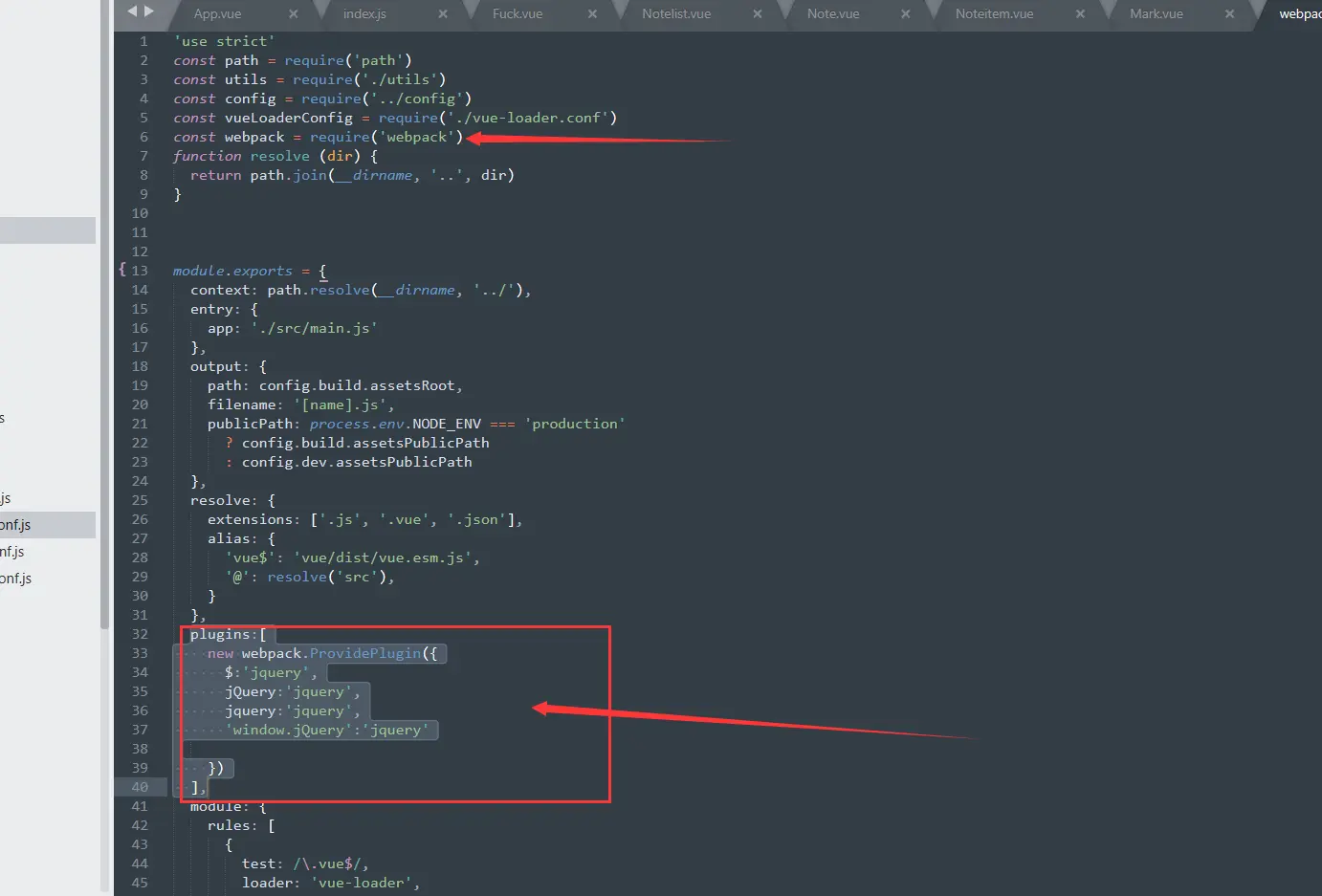Go to the Note.vue tab
The image size is (1322, 896).
[x=833, y=13]
